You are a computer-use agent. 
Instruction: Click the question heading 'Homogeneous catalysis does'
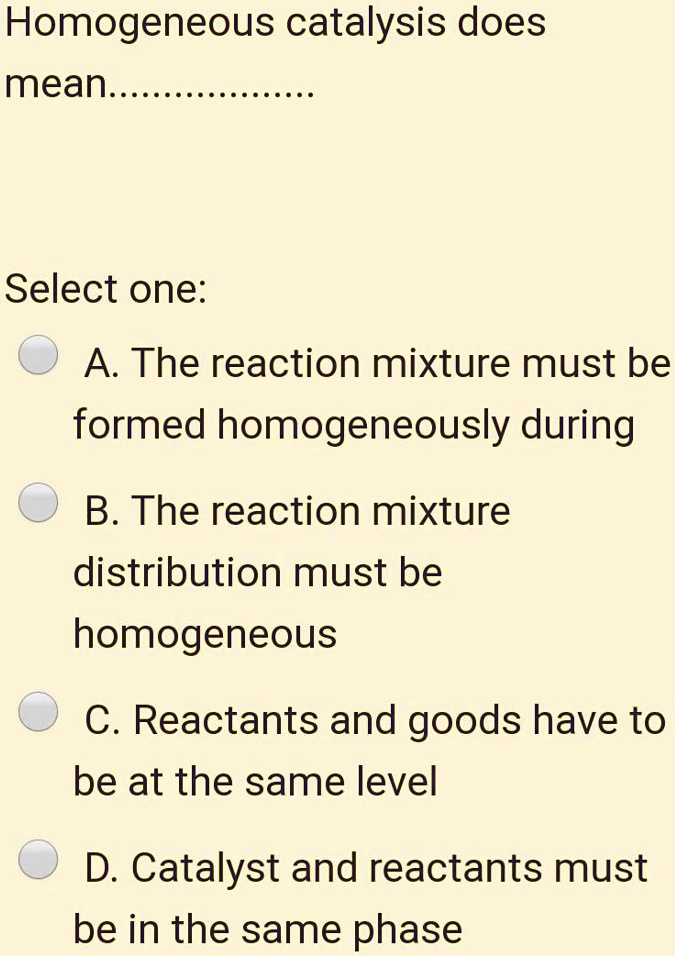(x=276, y=23)
